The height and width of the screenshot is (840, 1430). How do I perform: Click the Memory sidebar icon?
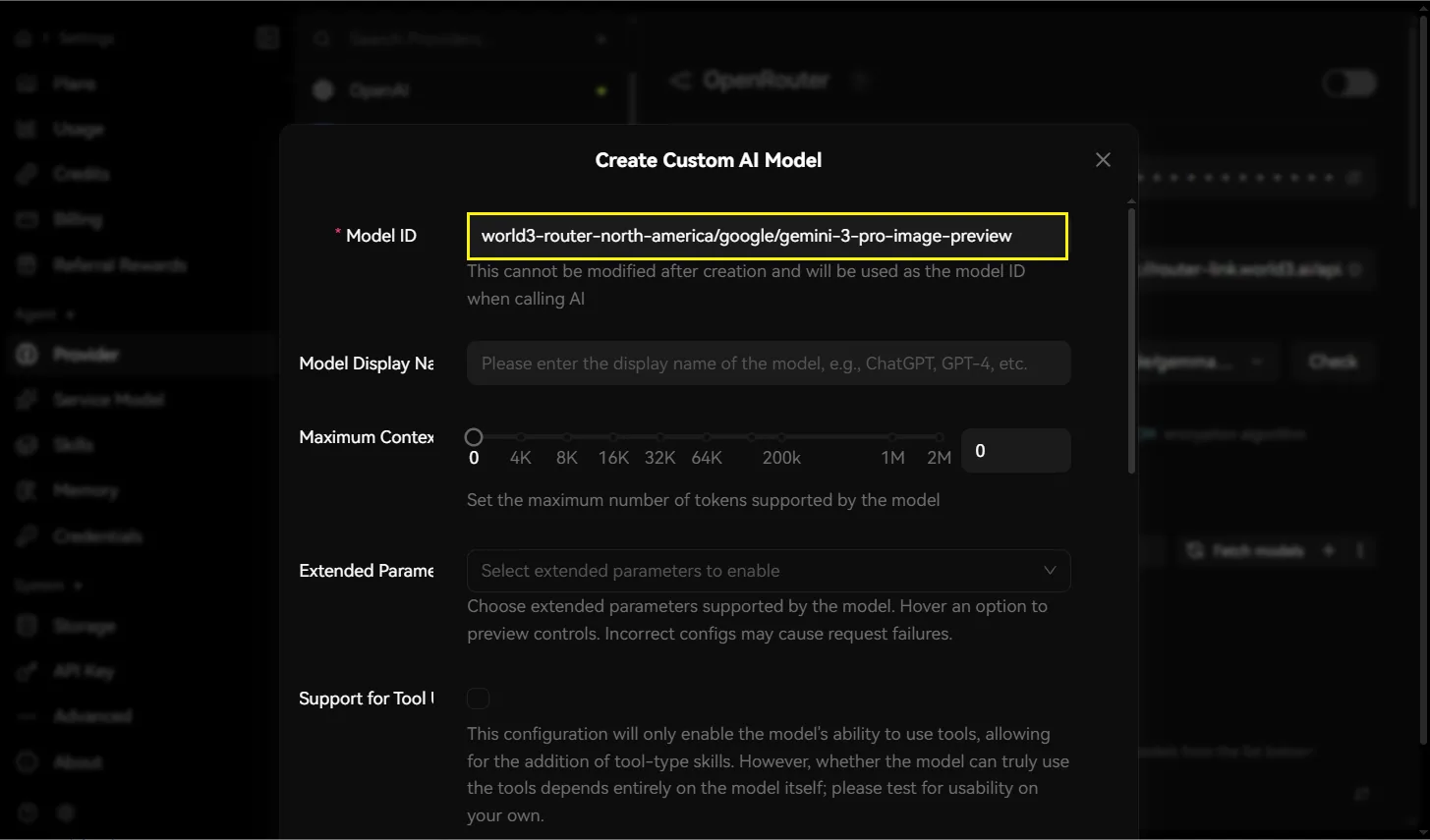28,490
